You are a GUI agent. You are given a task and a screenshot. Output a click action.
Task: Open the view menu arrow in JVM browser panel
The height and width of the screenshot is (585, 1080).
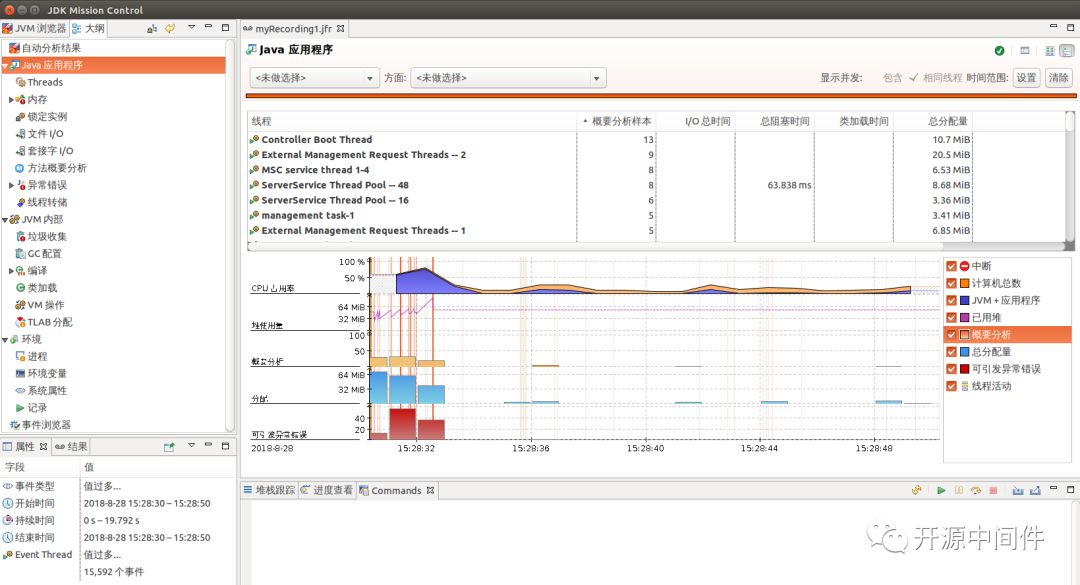pos(191,28)
